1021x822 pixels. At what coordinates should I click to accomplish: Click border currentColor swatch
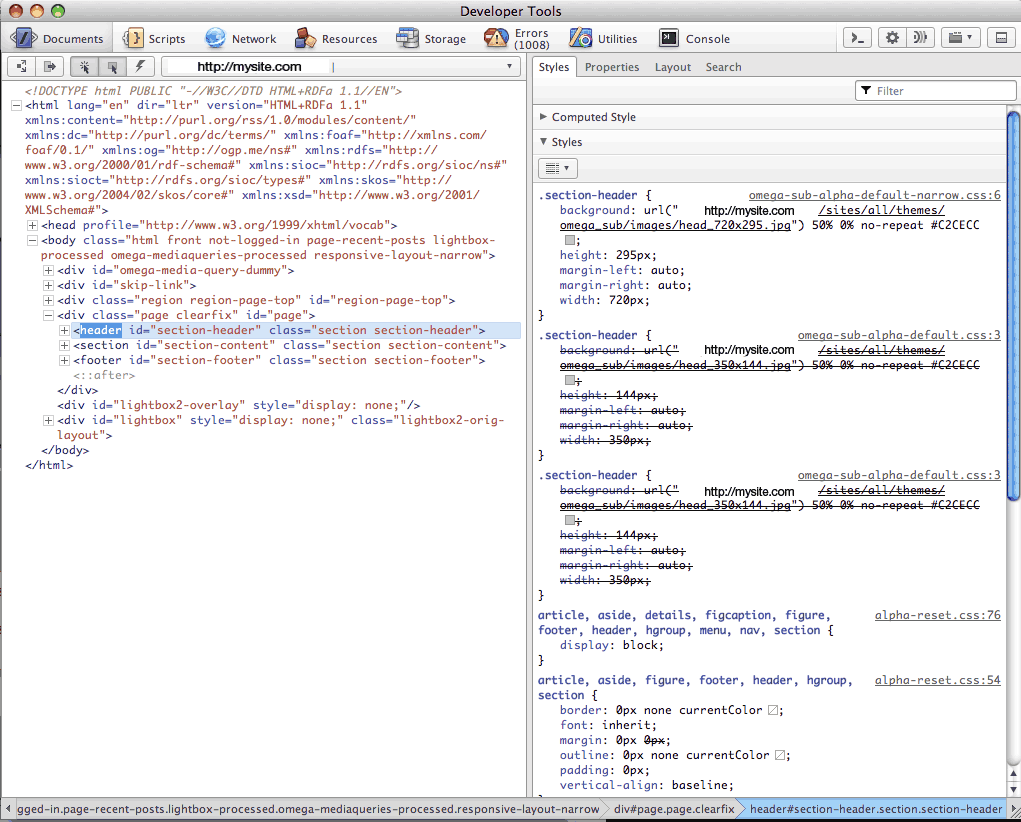tap(772, 711)
